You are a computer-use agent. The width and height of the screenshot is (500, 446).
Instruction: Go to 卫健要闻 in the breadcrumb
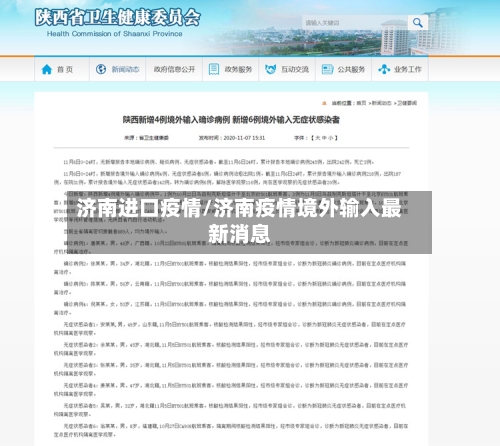[x=407, y=103]
